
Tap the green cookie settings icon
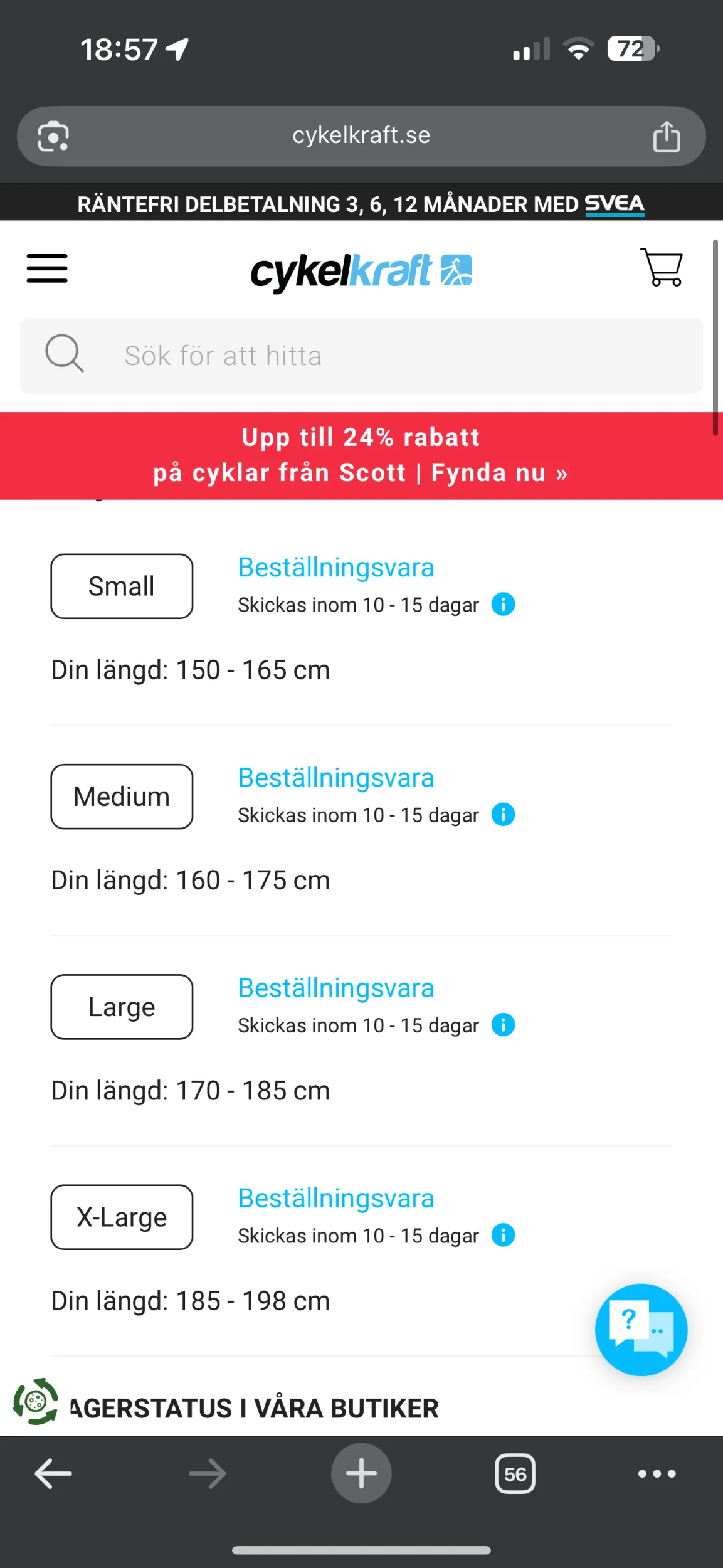(36, 1401)
